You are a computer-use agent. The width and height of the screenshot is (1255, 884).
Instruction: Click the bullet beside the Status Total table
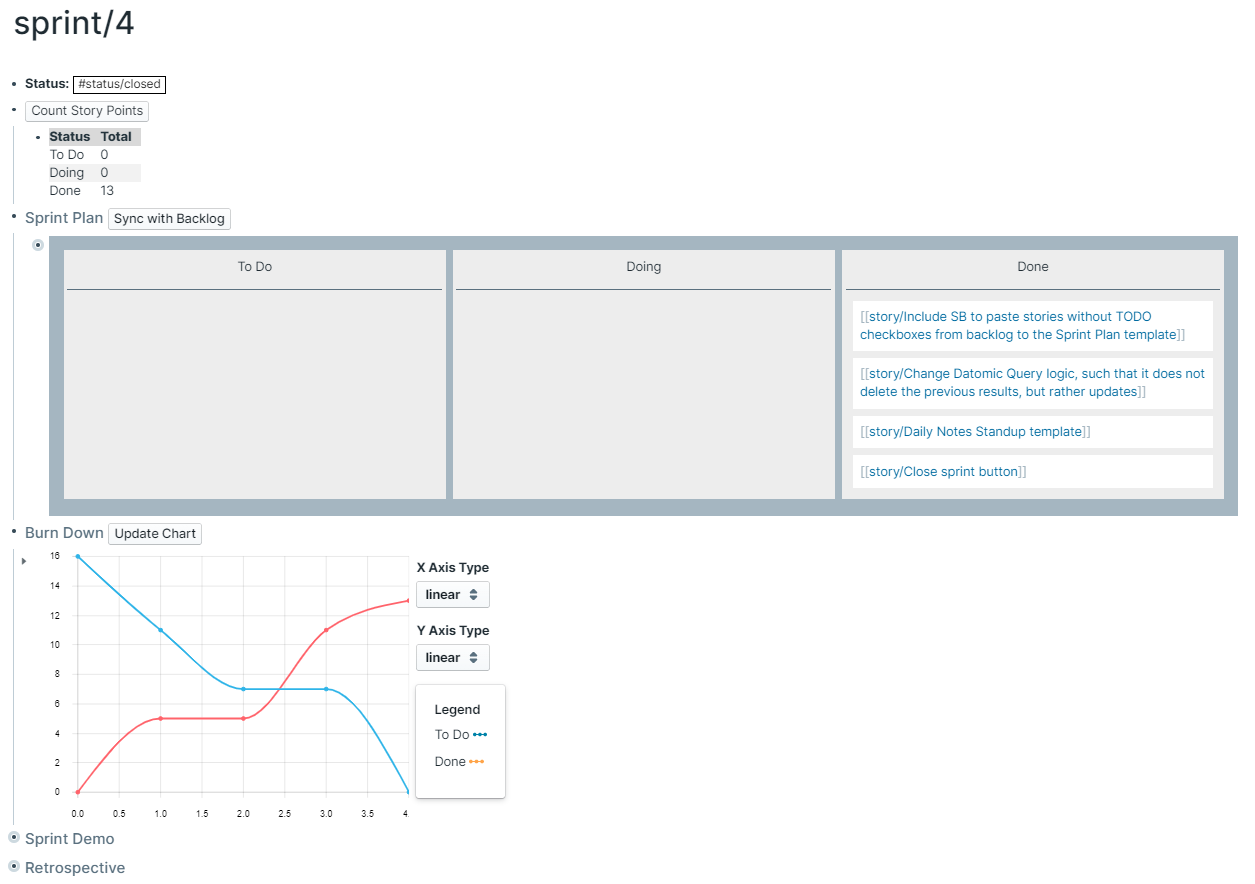point(37,137)
